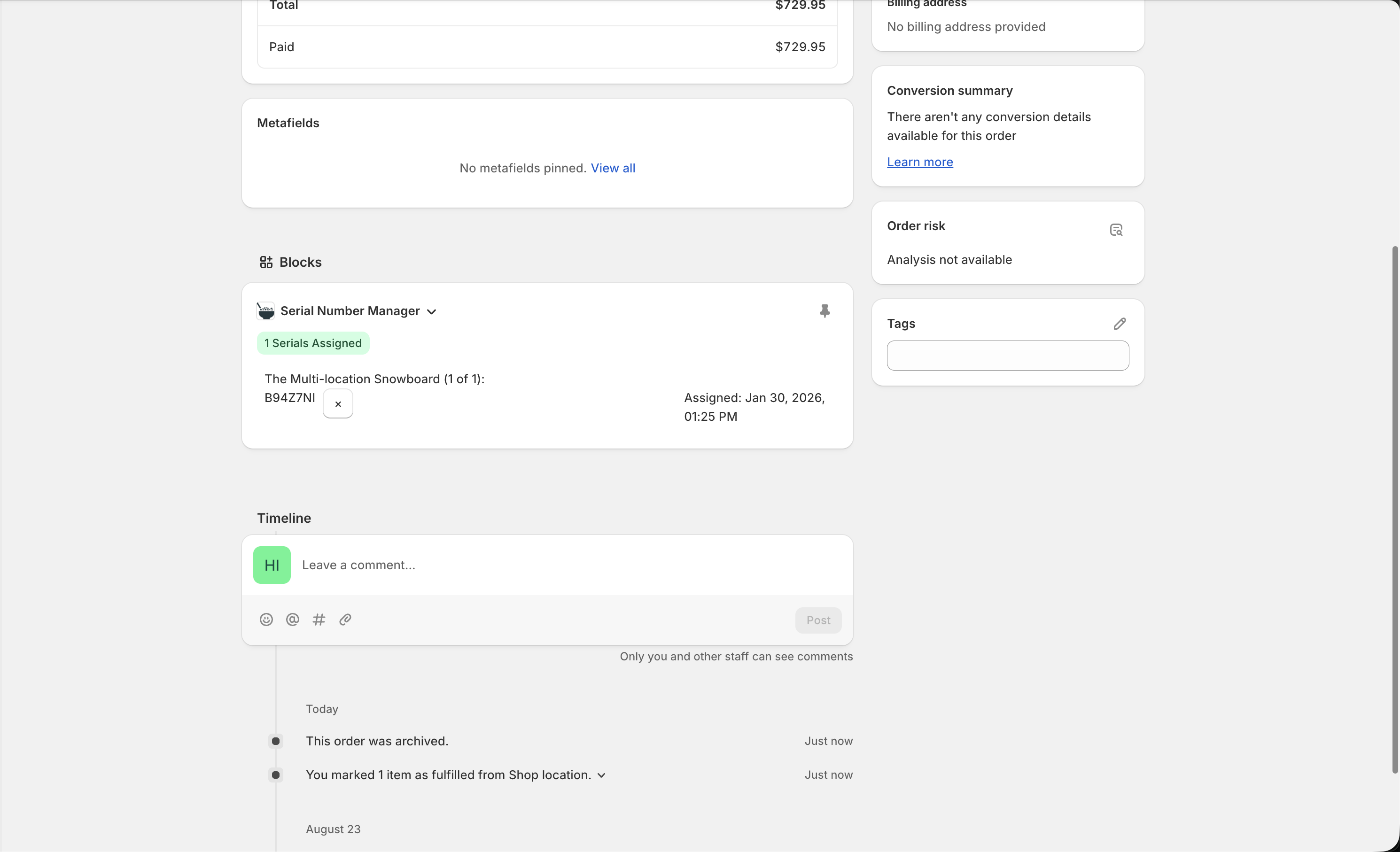Click the HI avatar in Timeline
Screen dimensions: 1400x852
[x=272, y=565]
